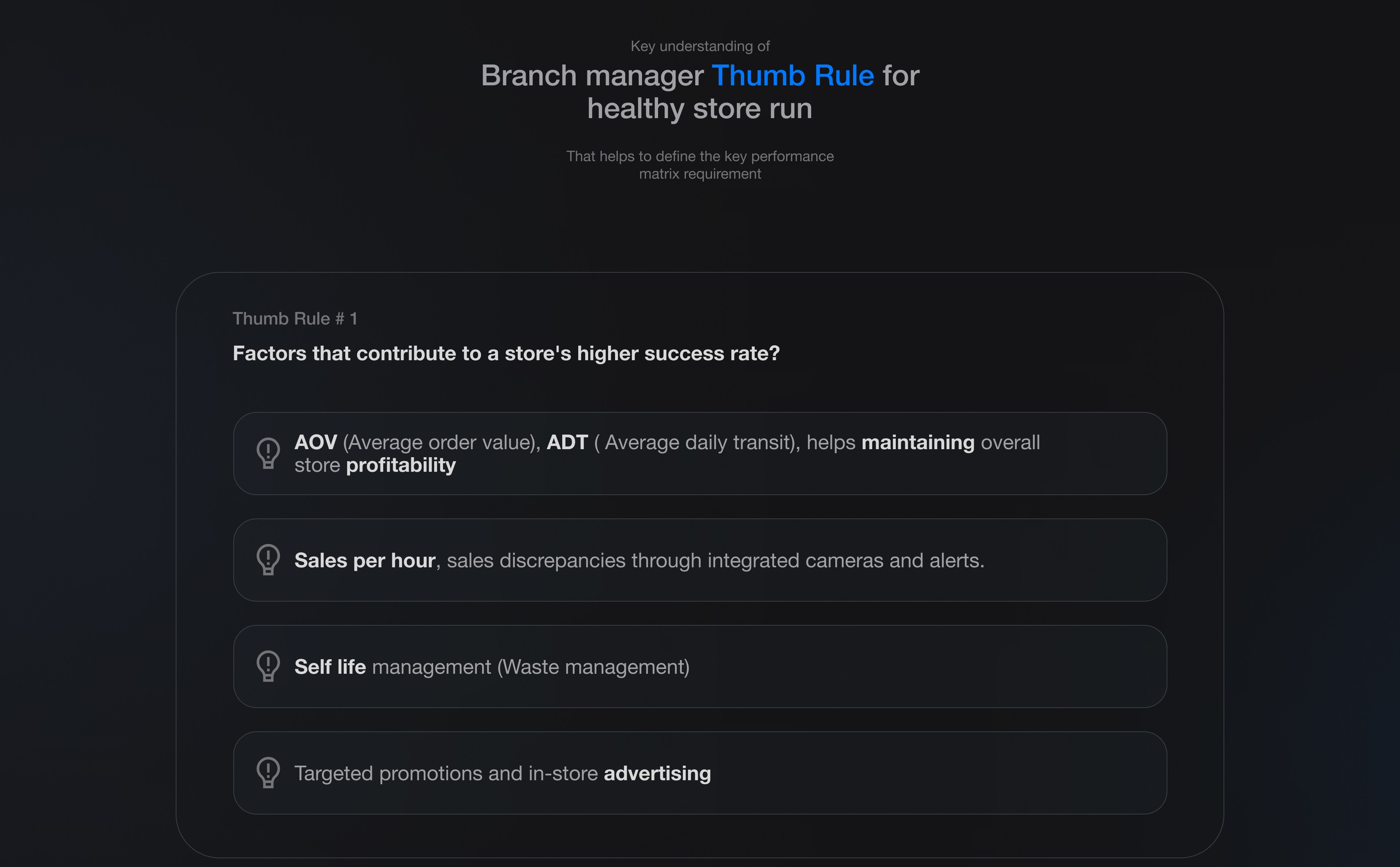Click the '(Waste management)' text
This screenshot has height=867, width=1400.
point(593,667)
